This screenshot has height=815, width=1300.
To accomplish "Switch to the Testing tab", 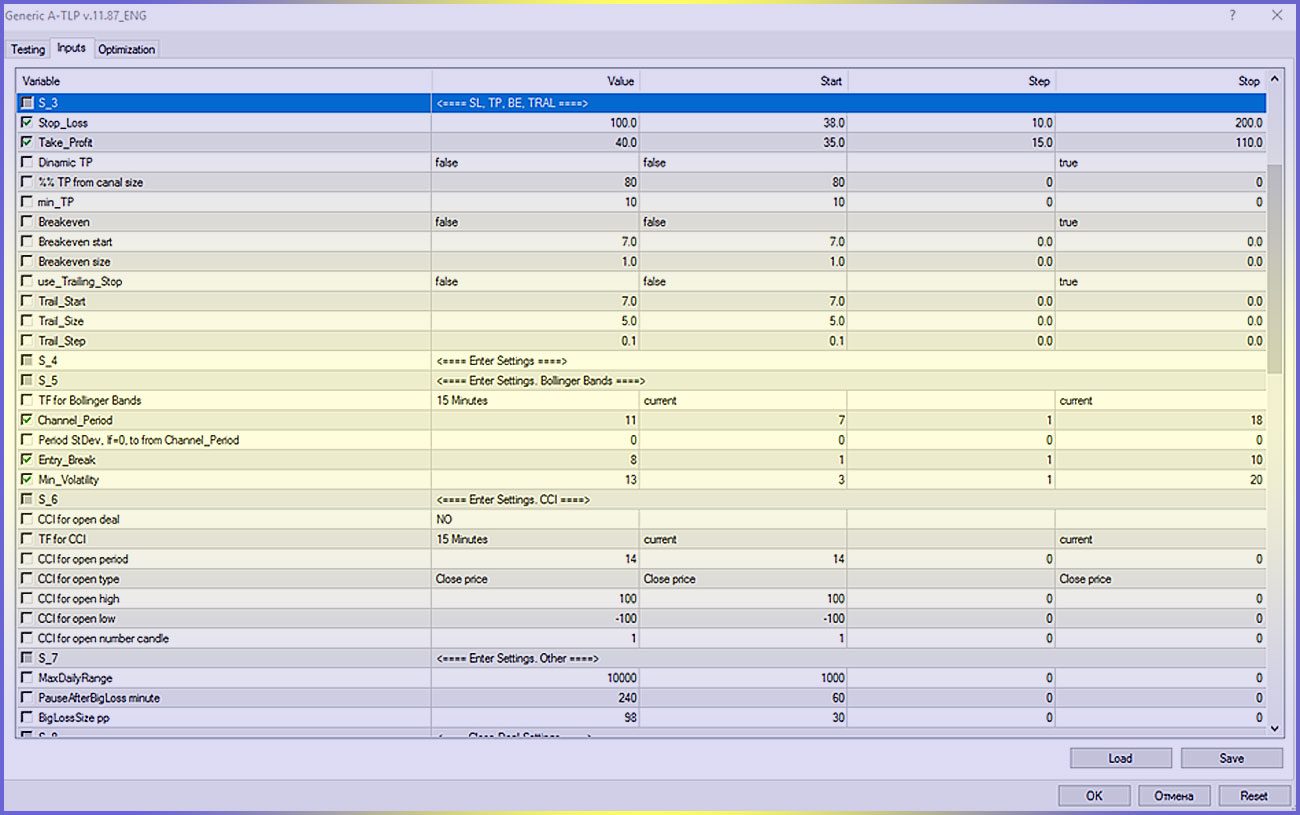I will [28, 49].
